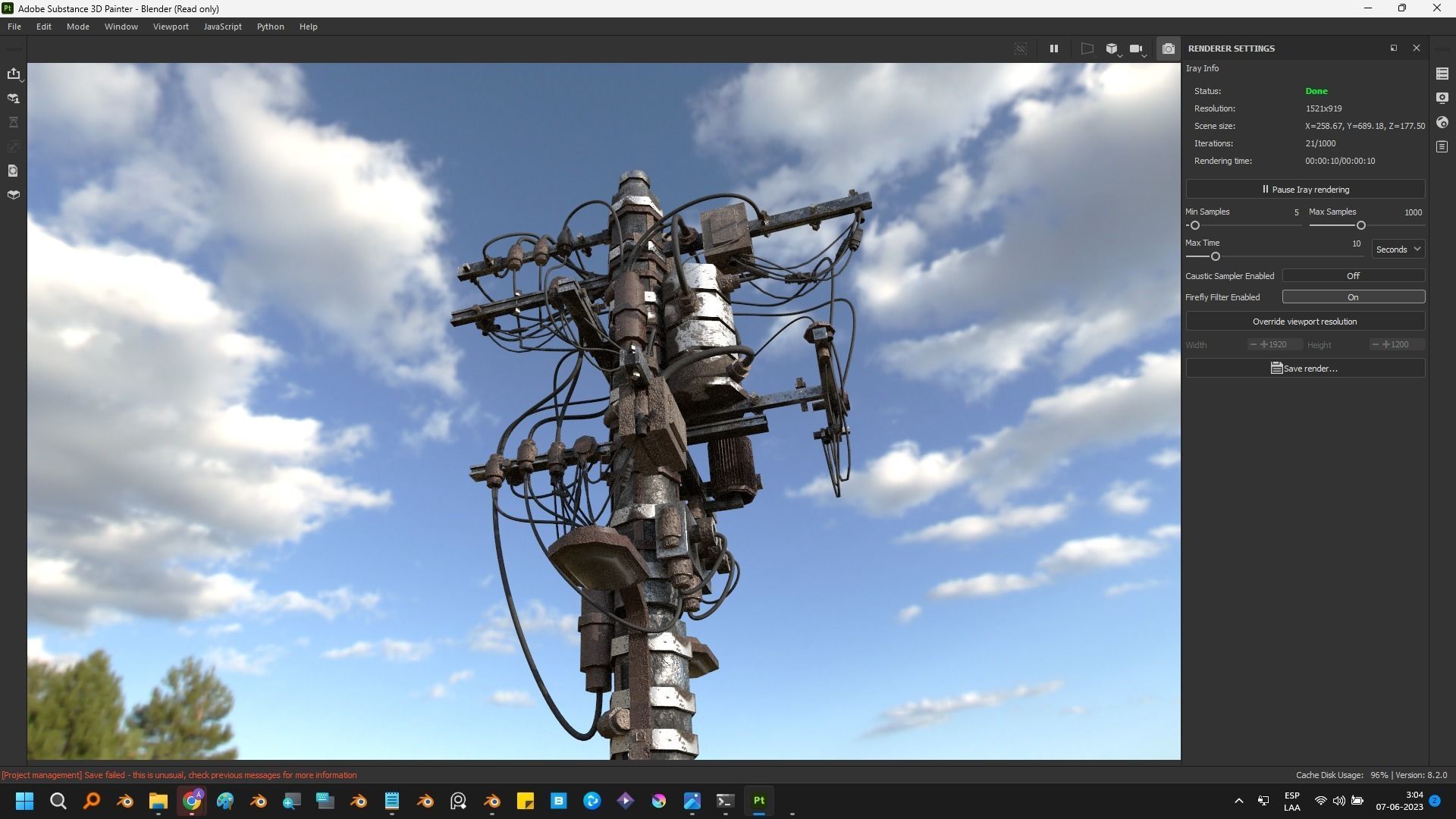Click the pause rendering icon in viewport toolbar

(x=1053, y=49)
